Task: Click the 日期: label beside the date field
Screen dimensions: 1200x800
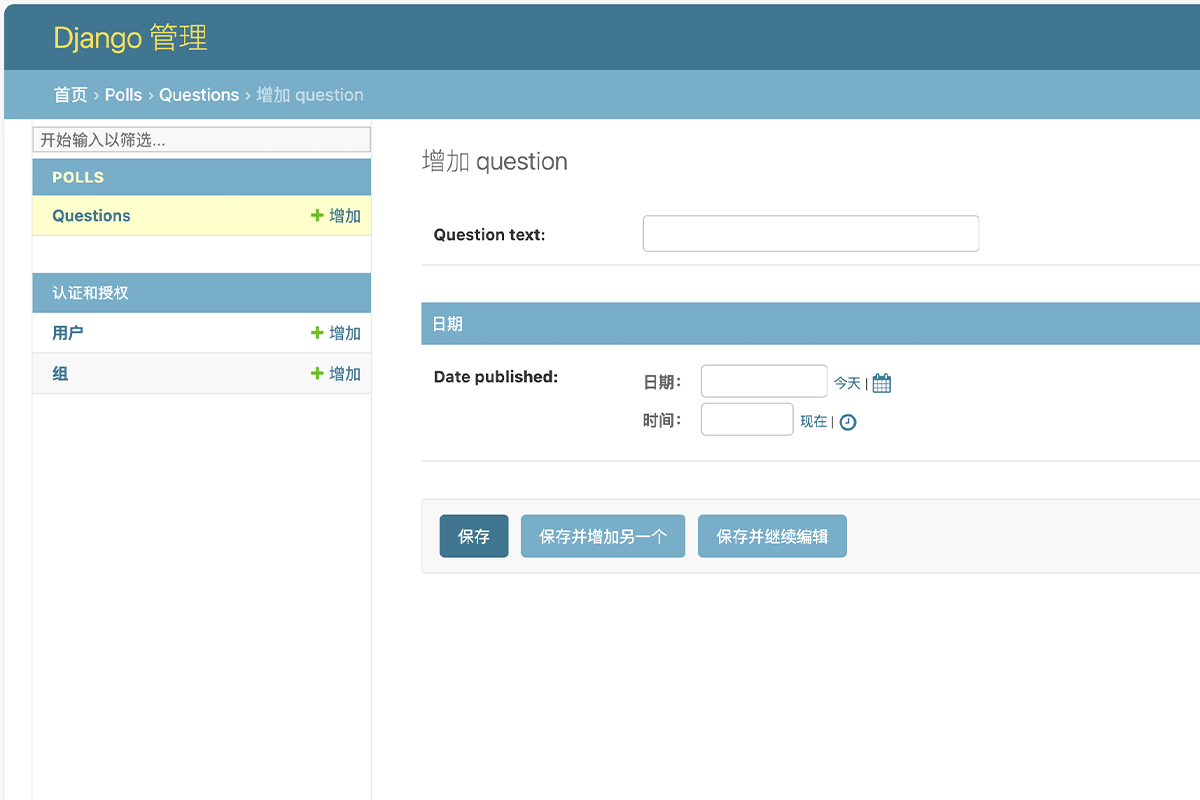Action: click(662, 382)
